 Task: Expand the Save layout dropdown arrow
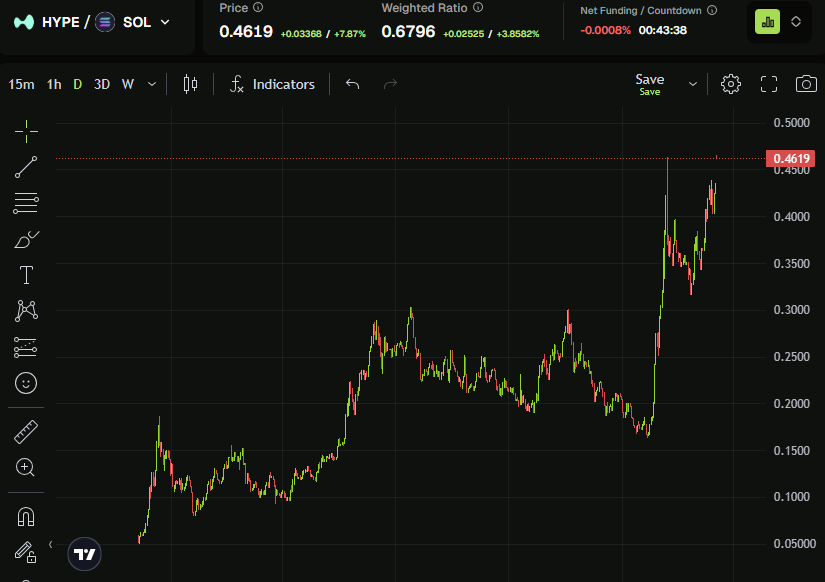pyautogui.click(x=693, y=84)
